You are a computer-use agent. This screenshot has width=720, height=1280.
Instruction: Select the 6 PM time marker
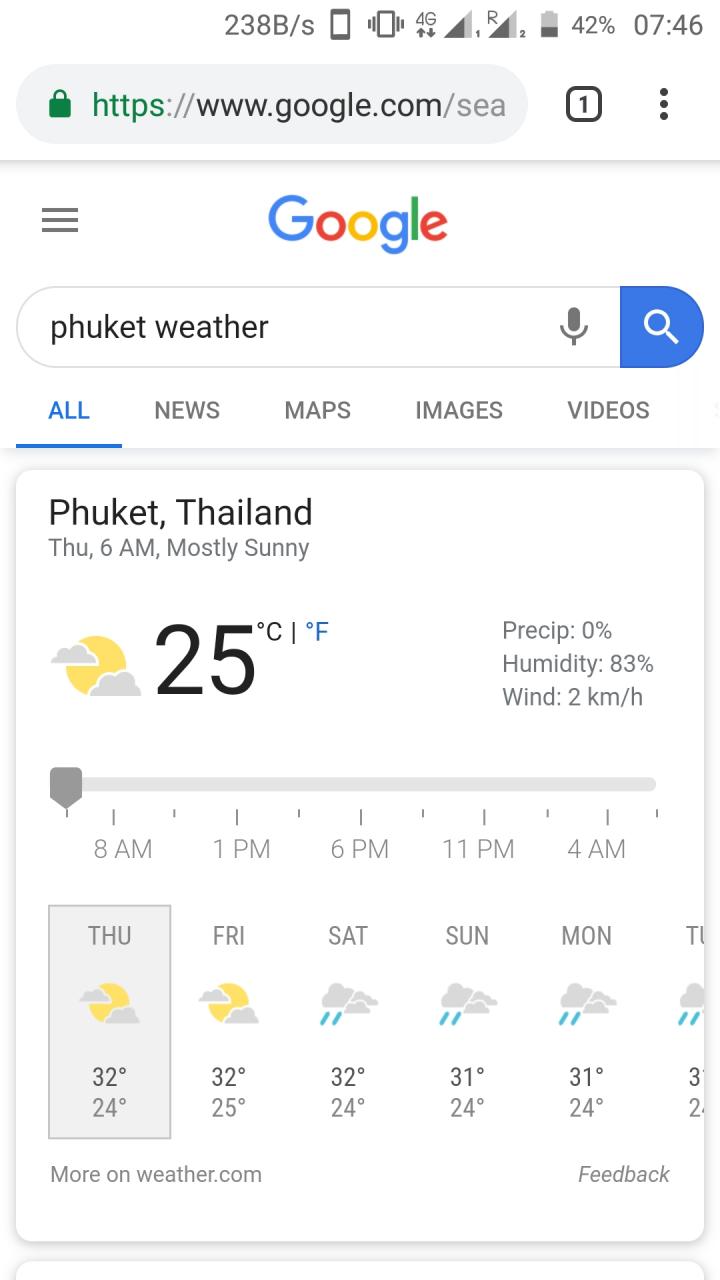(360, 848)
